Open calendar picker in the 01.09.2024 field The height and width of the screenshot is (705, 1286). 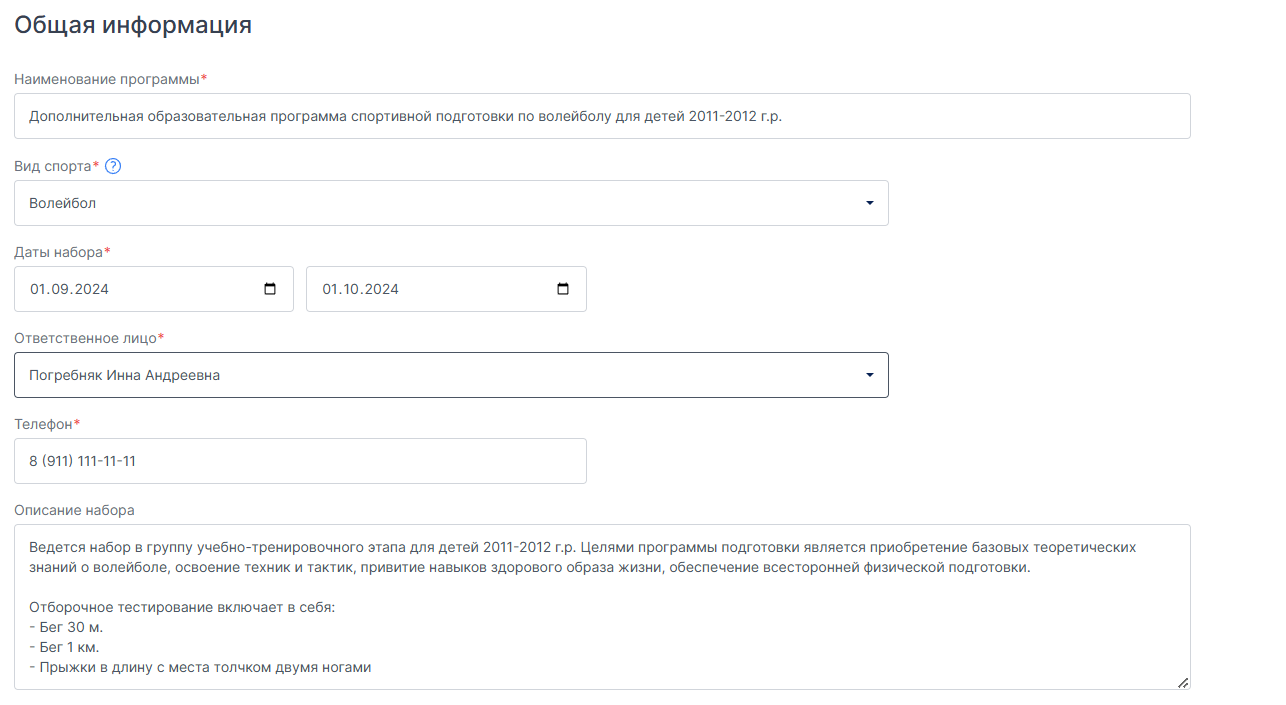click(x=270, y=289)
